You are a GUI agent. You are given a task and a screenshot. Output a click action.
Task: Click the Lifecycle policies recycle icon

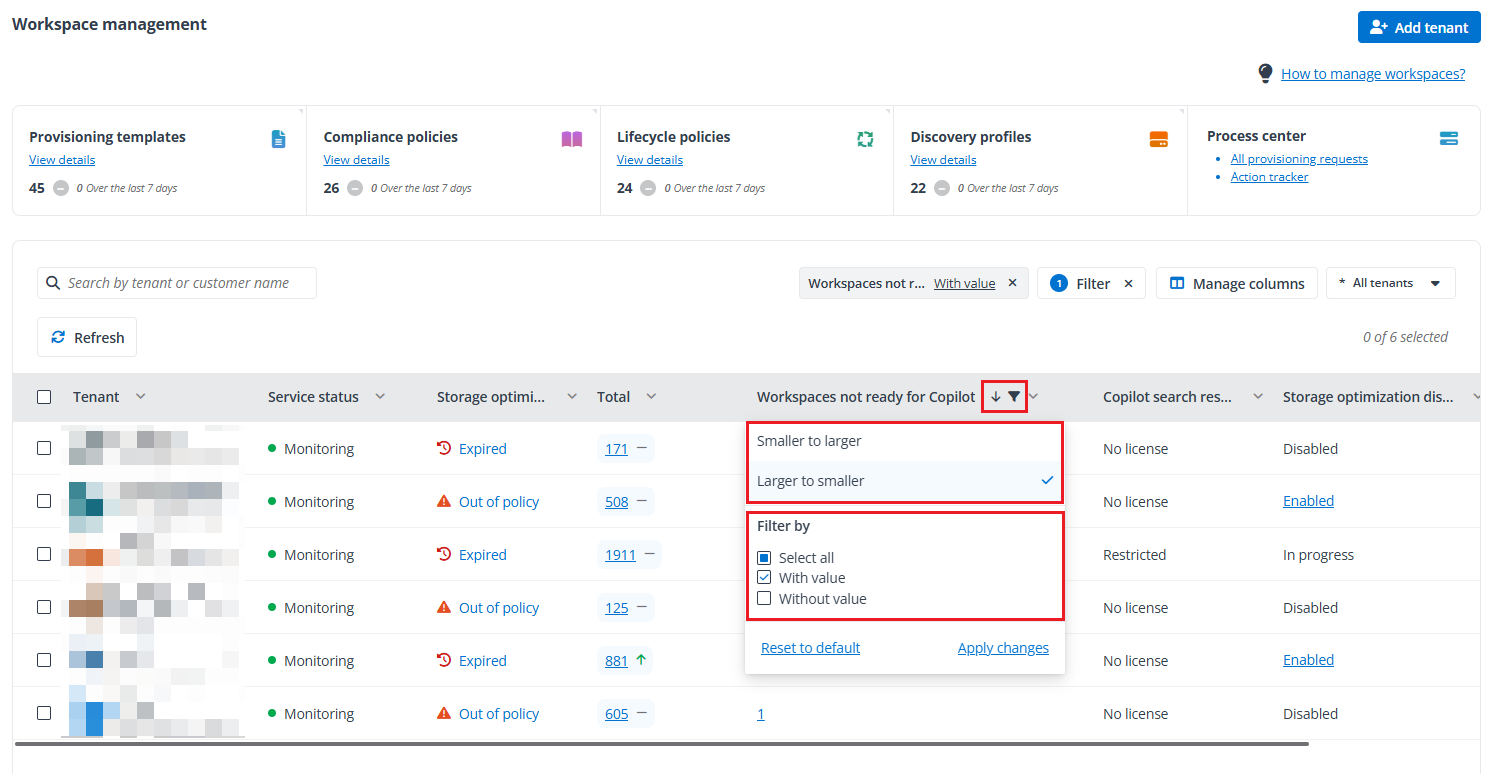(x=865, y=139)
